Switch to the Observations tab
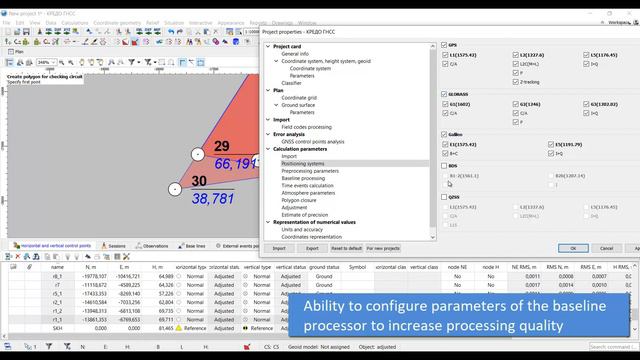640x360 pixels. [x=152, y=246]
